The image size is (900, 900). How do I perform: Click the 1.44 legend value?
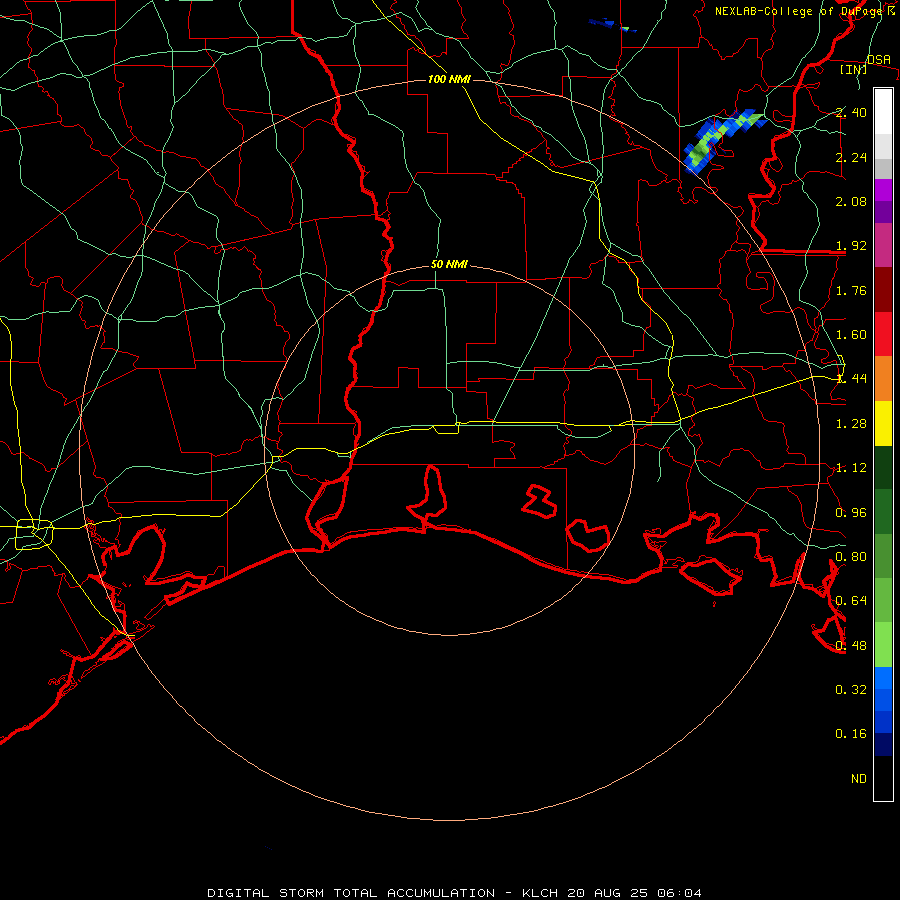pyautogui.click(x=851, y=378)
